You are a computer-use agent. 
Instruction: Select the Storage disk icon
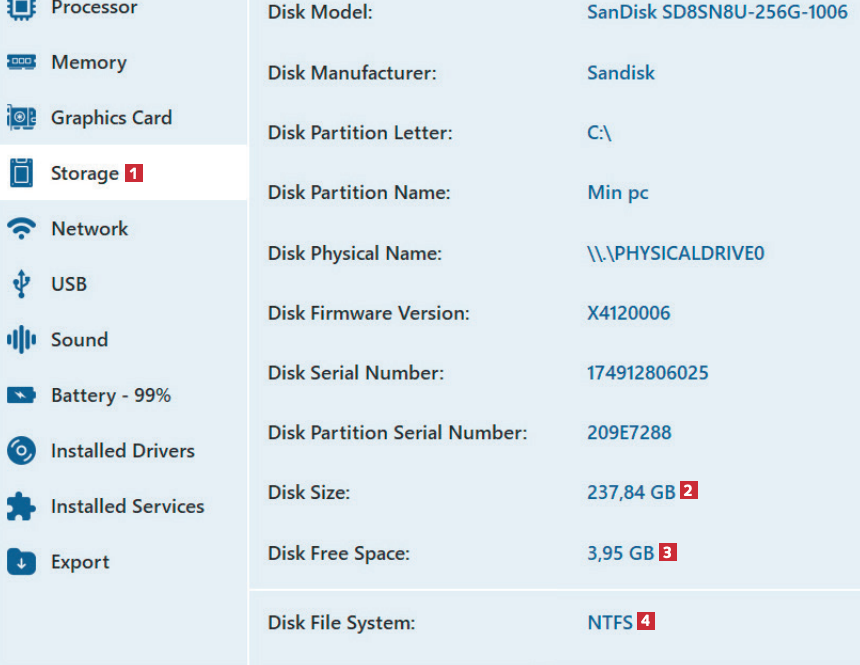coord(21,173)
